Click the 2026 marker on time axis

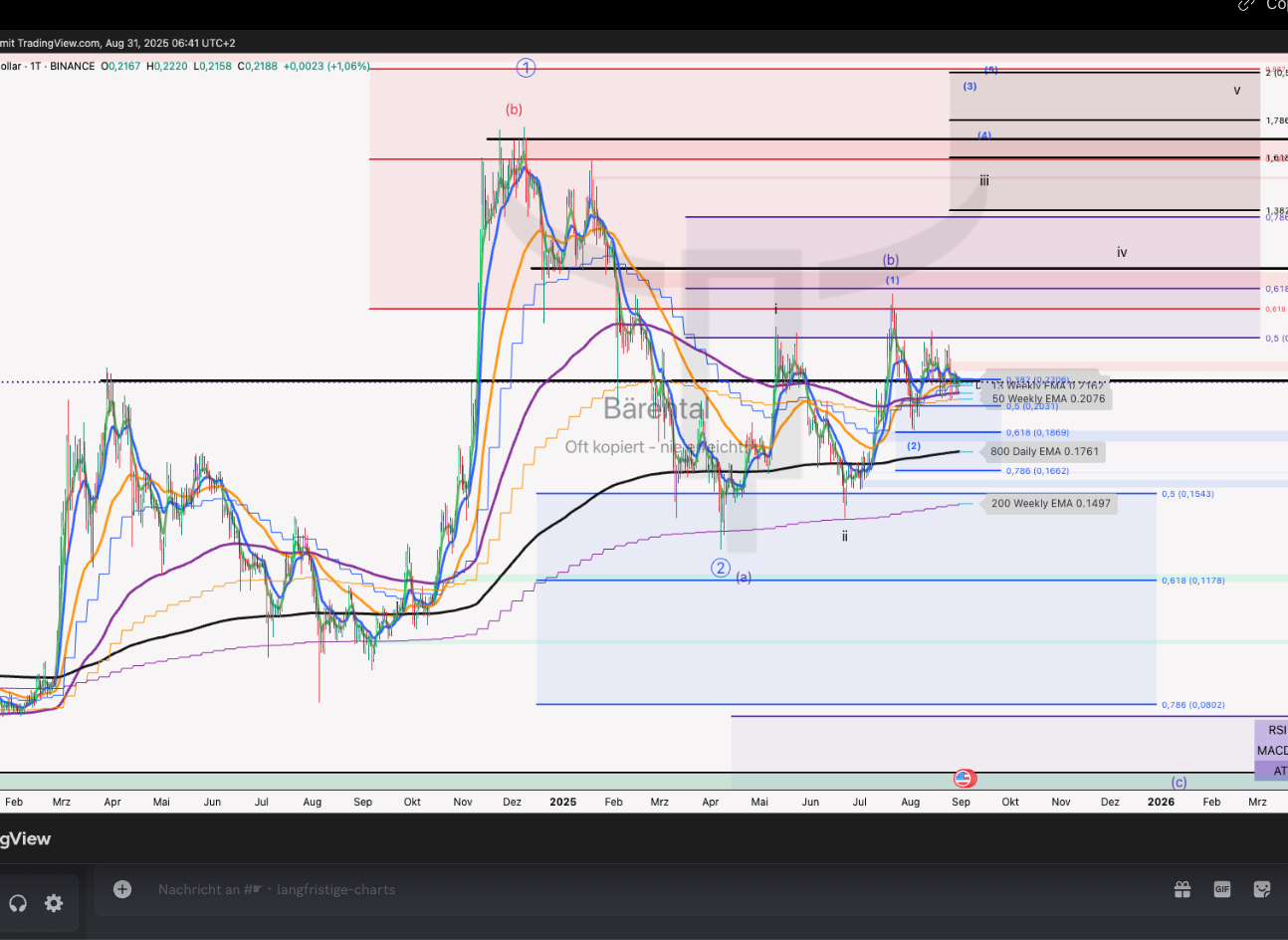coord(1161,802)
